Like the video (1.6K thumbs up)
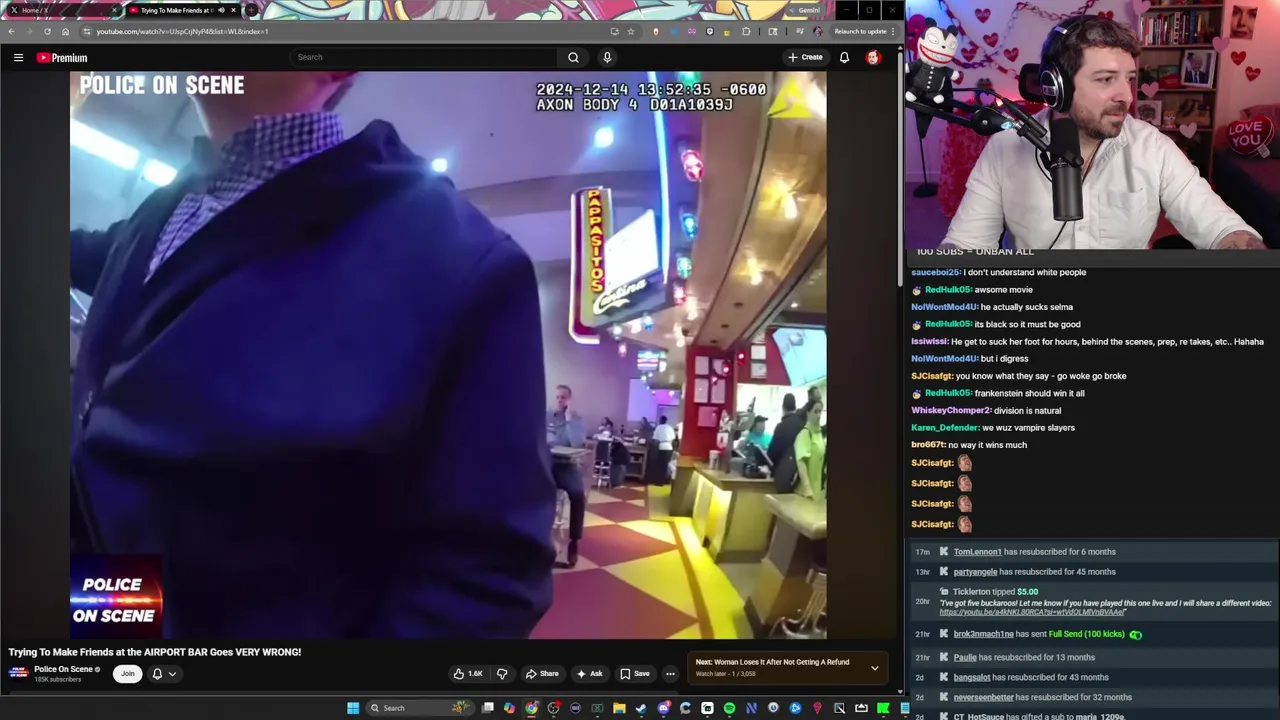The height and width of the screenshot is (720, 1280). [467, 674]
